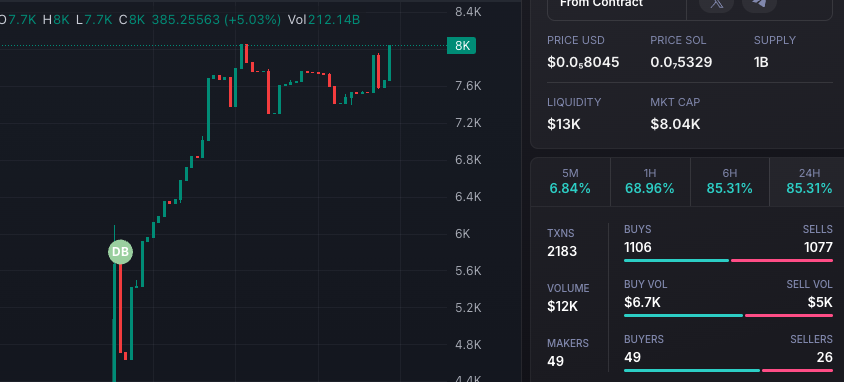The image size is (844, 382).
Task: Click the 4.8K price axis label
Action: [x=468, y=344]
